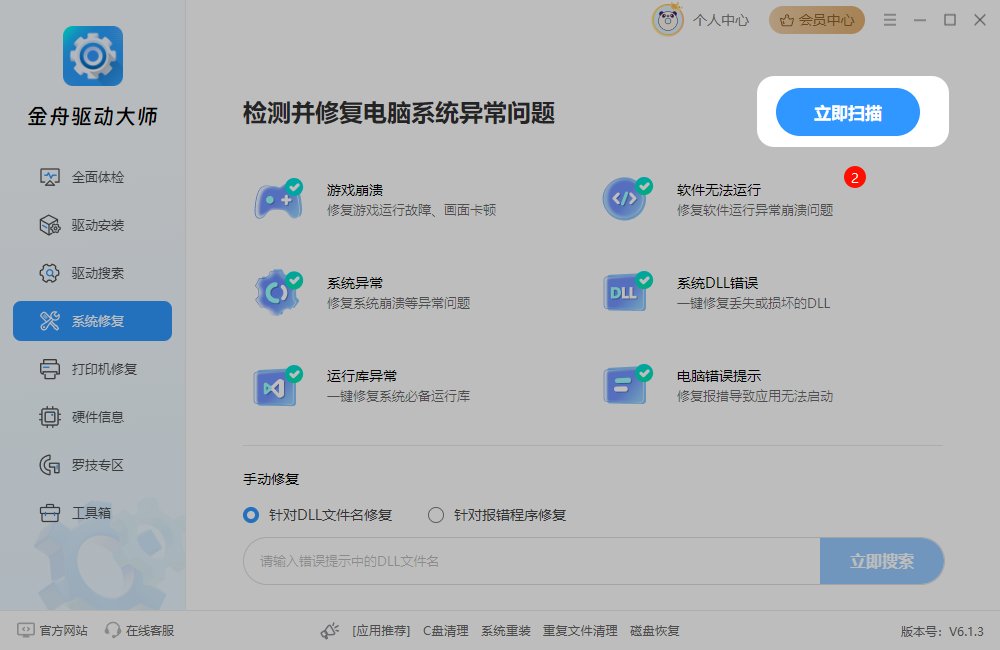Image resolution: width=1000 pixels, height=650 pixels.
Task: Maximize the window
Action: pos(950,20)
